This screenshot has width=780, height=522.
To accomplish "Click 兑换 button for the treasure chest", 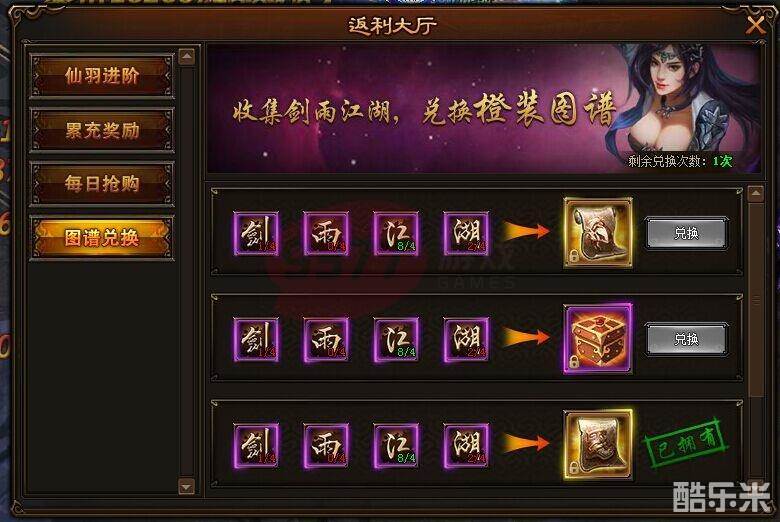I will coord(686,339).
